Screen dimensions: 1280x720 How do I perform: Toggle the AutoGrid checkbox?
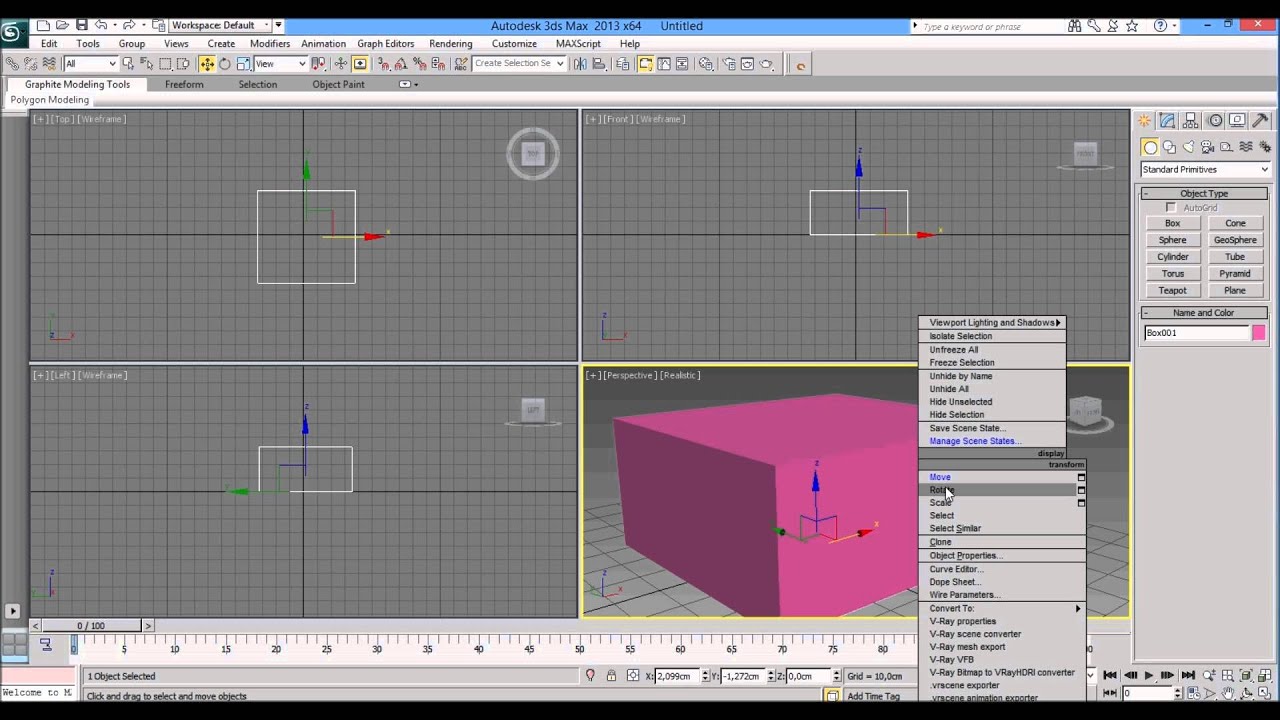click(x=1171, y=208)
